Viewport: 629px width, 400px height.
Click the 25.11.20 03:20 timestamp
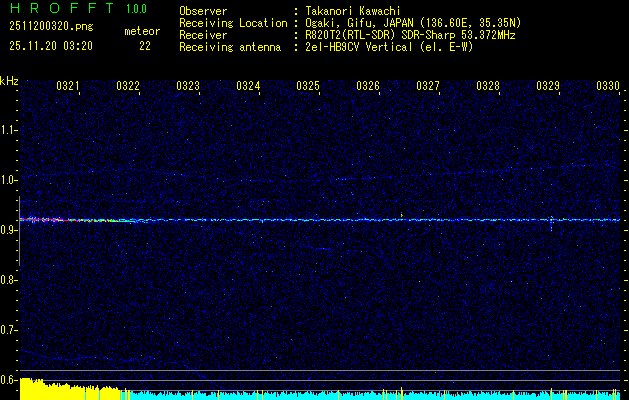[51, 46]
